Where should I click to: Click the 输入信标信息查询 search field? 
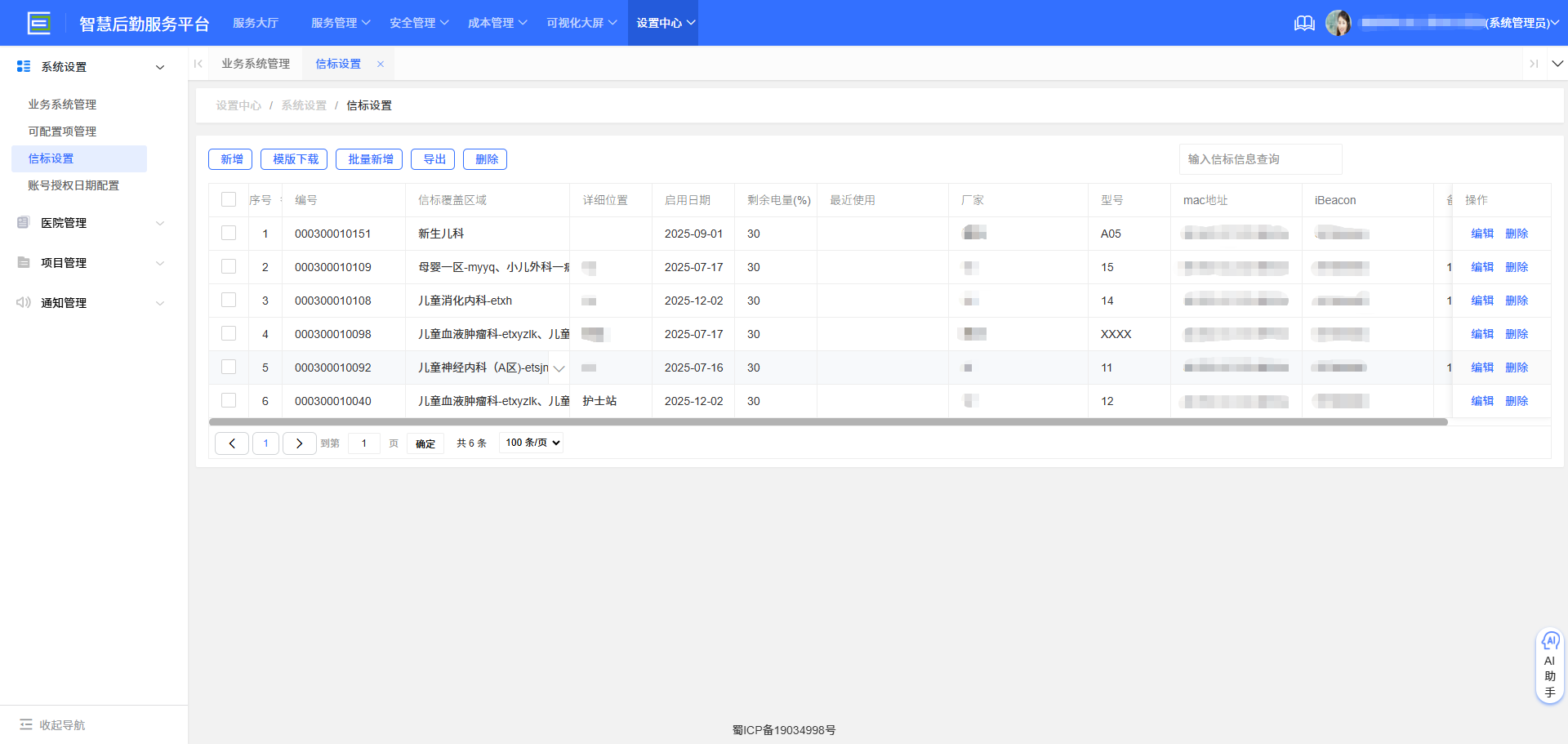1260,159
